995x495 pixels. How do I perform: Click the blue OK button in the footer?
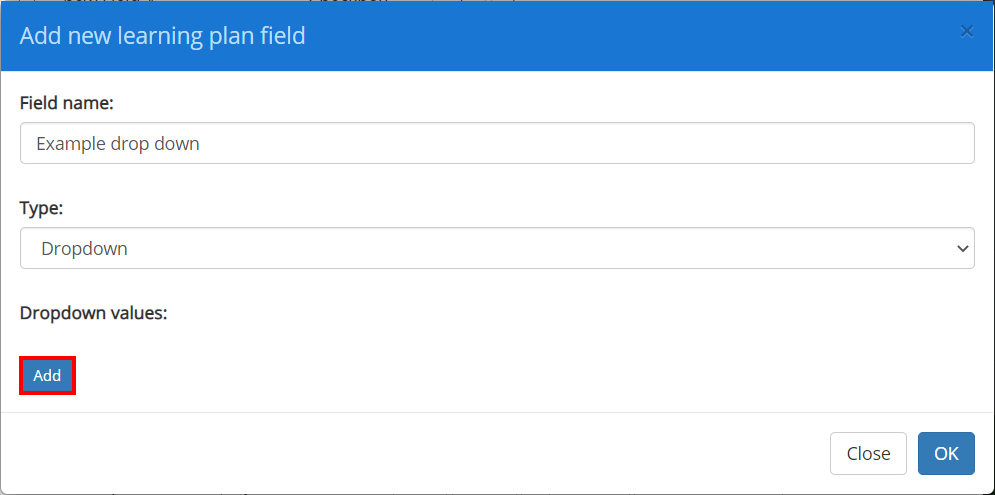[x=946, y=454]
